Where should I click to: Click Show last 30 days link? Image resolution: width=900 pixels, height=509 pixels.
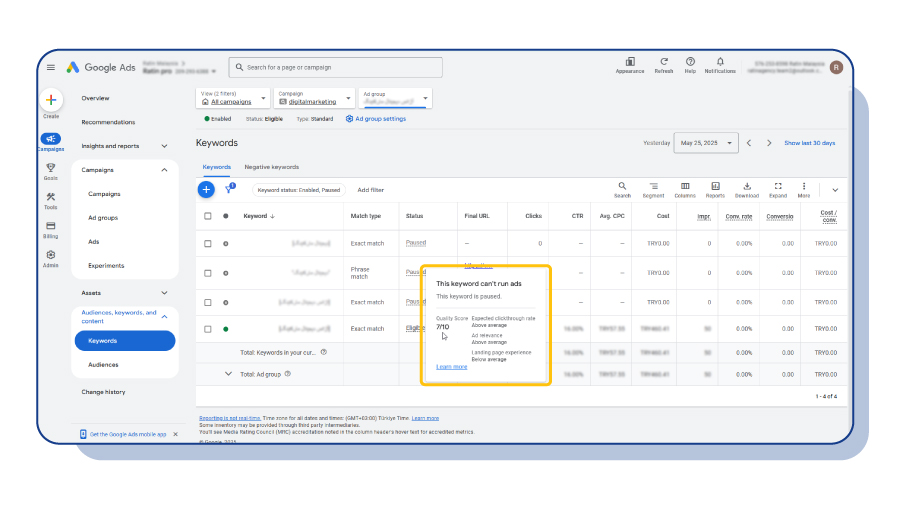coord(809,143)
